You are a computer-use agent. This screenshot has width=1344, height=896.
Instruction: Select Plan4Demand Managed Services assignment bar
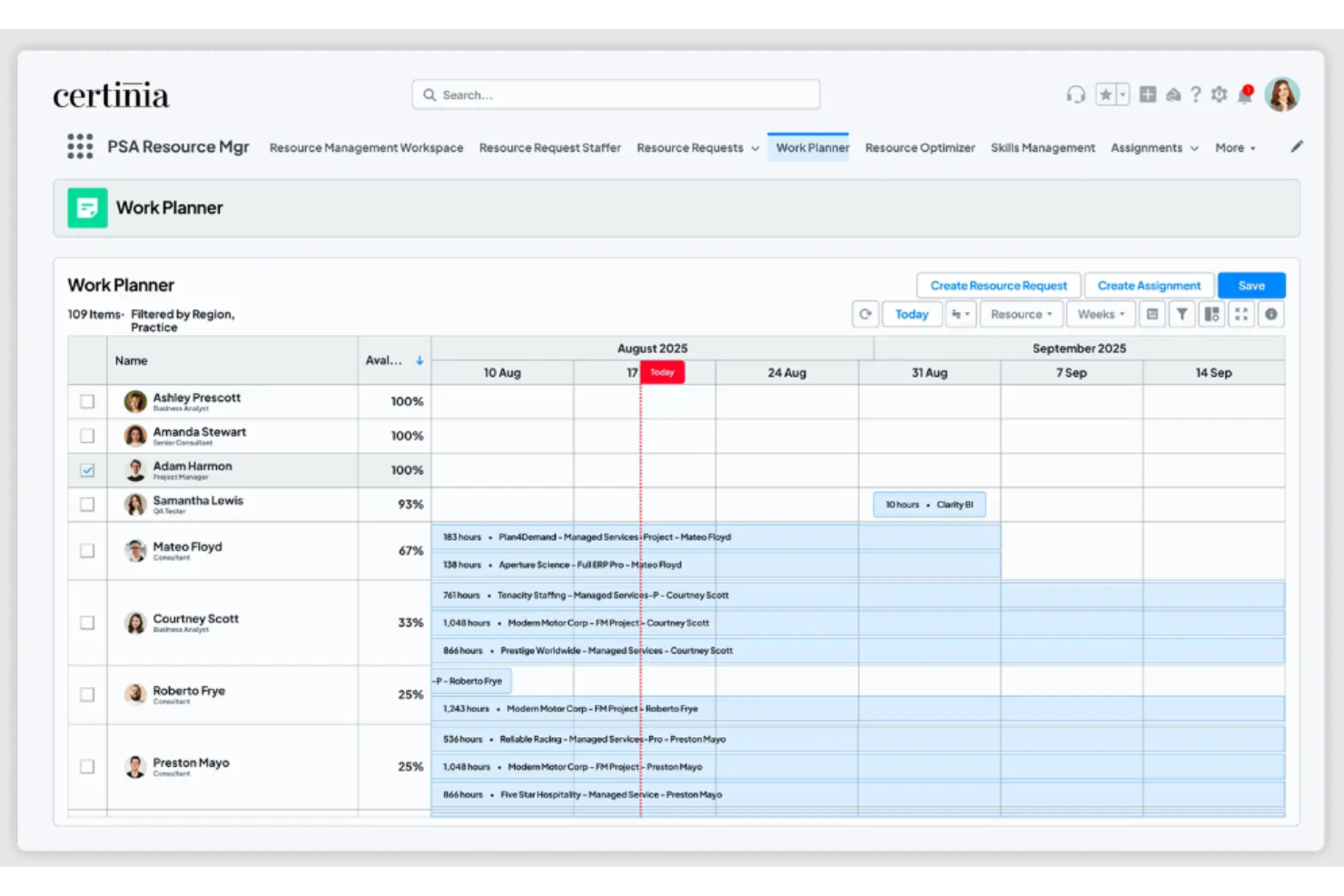pos(716,537)
